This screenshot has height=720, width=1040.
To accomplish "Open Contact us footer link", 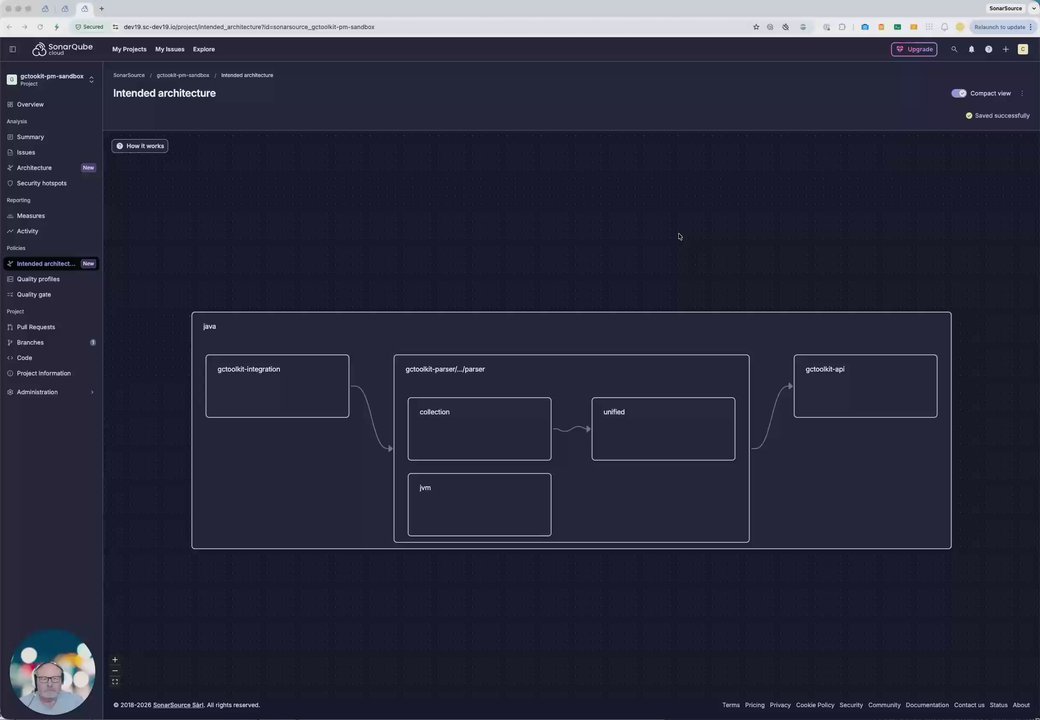I will (969, 705).
